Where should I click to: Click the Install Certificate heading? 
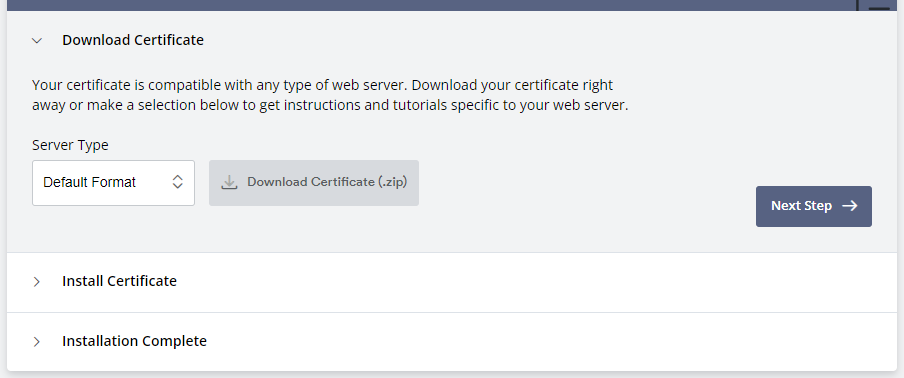point(119,281)
